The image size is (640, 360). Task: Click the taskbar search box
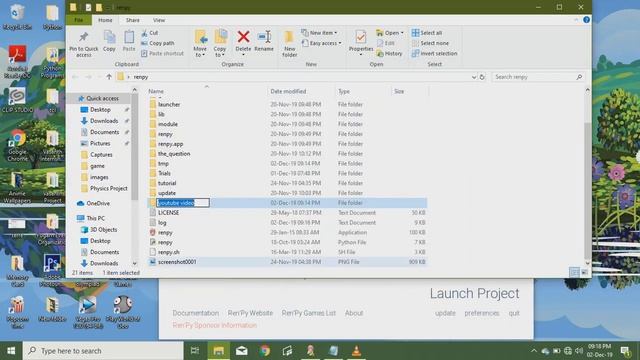[x=103, y=351]
